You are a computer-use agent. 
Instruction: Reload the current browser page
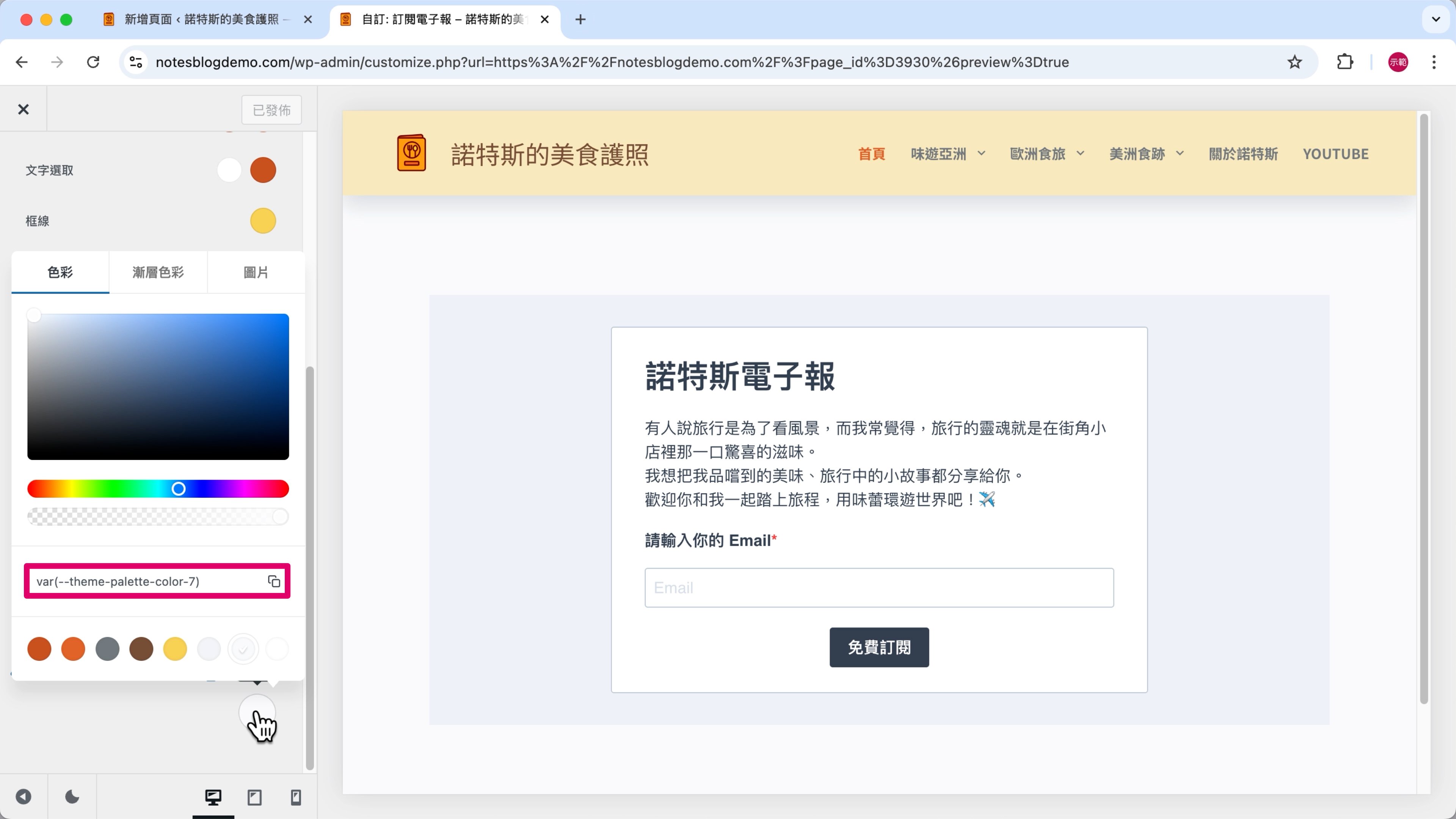tap(93, 62)
